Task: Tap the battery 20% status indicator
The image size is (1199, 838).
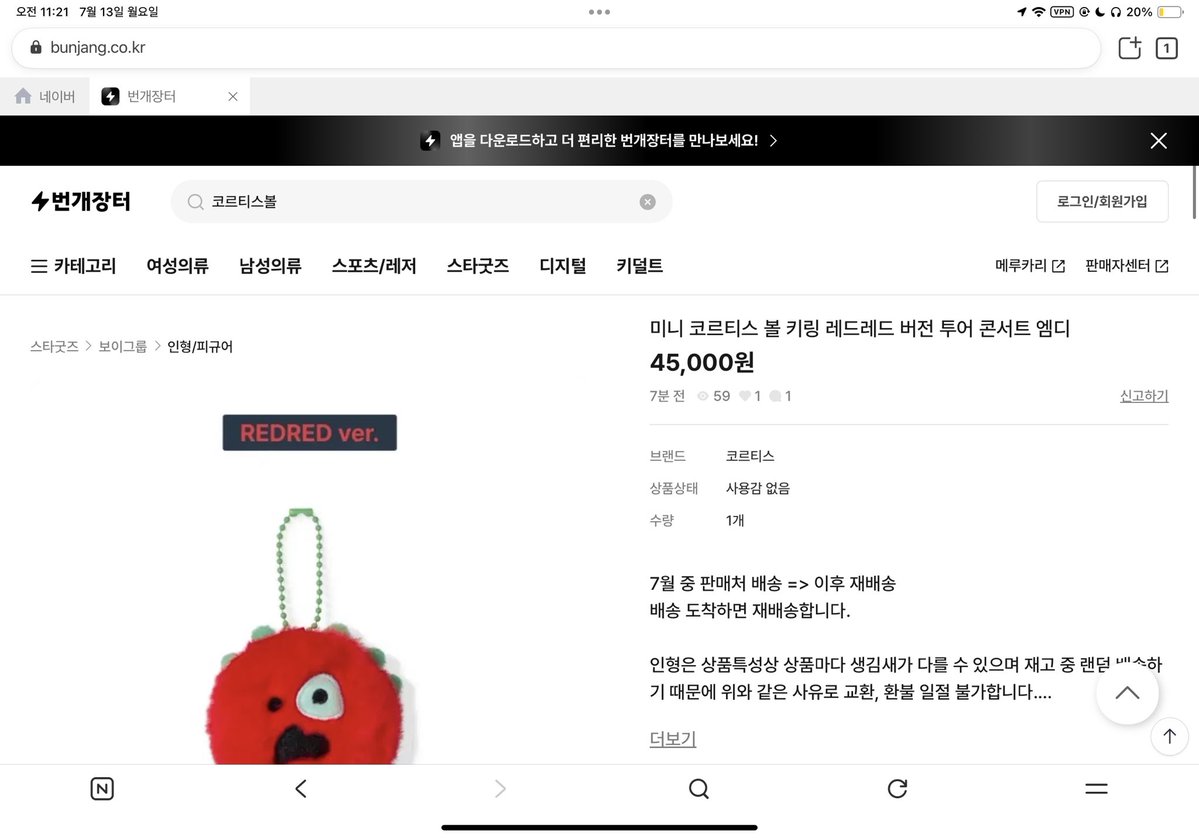Action: [x=1155, y=12]
